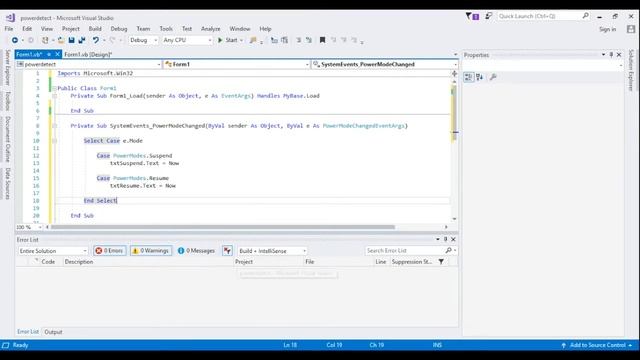The image size is (640, 360).
Task: Open the Debug configuration dropdown
Action: coord(143,40)
